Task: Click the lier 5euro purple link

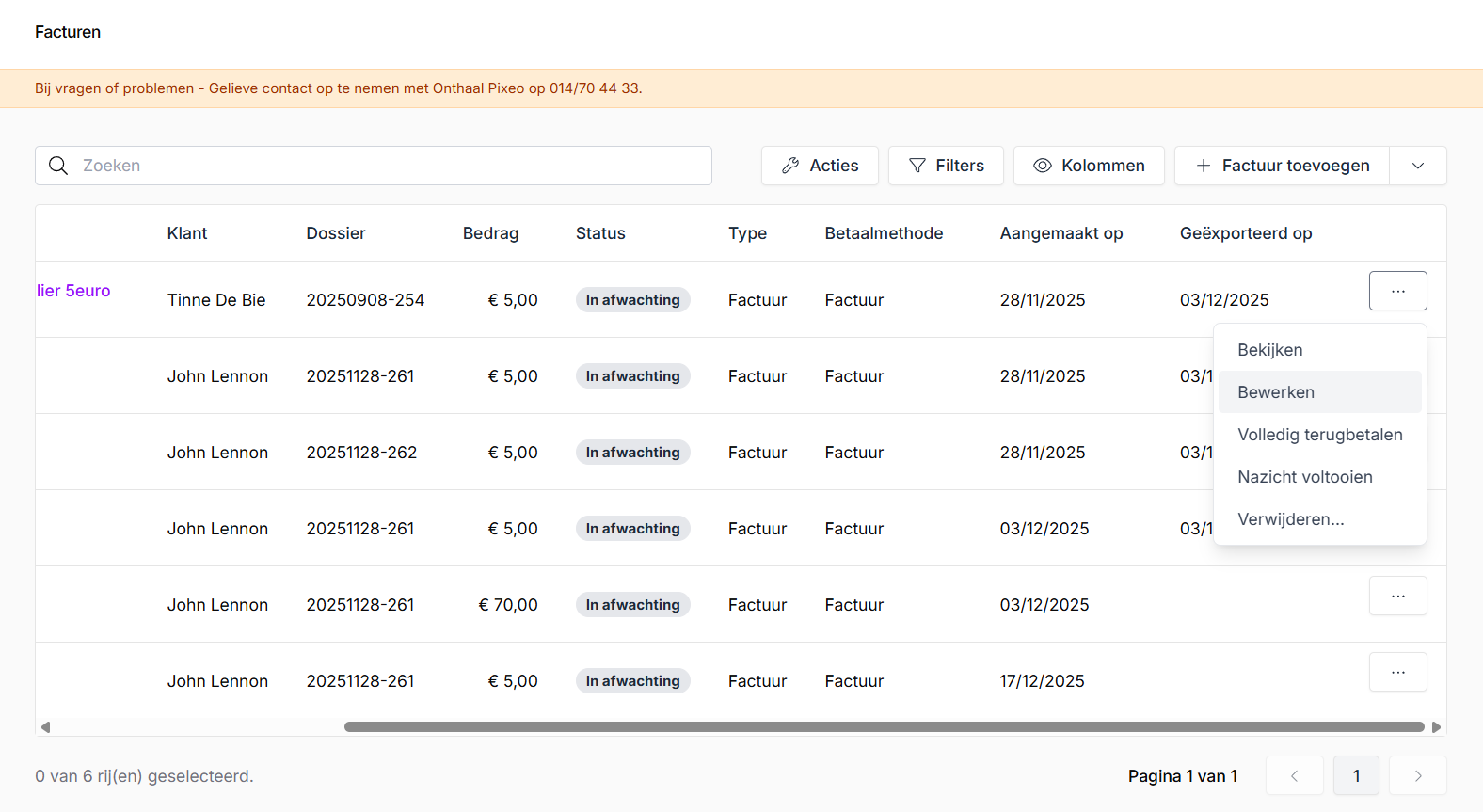Action: click(73, 291)
